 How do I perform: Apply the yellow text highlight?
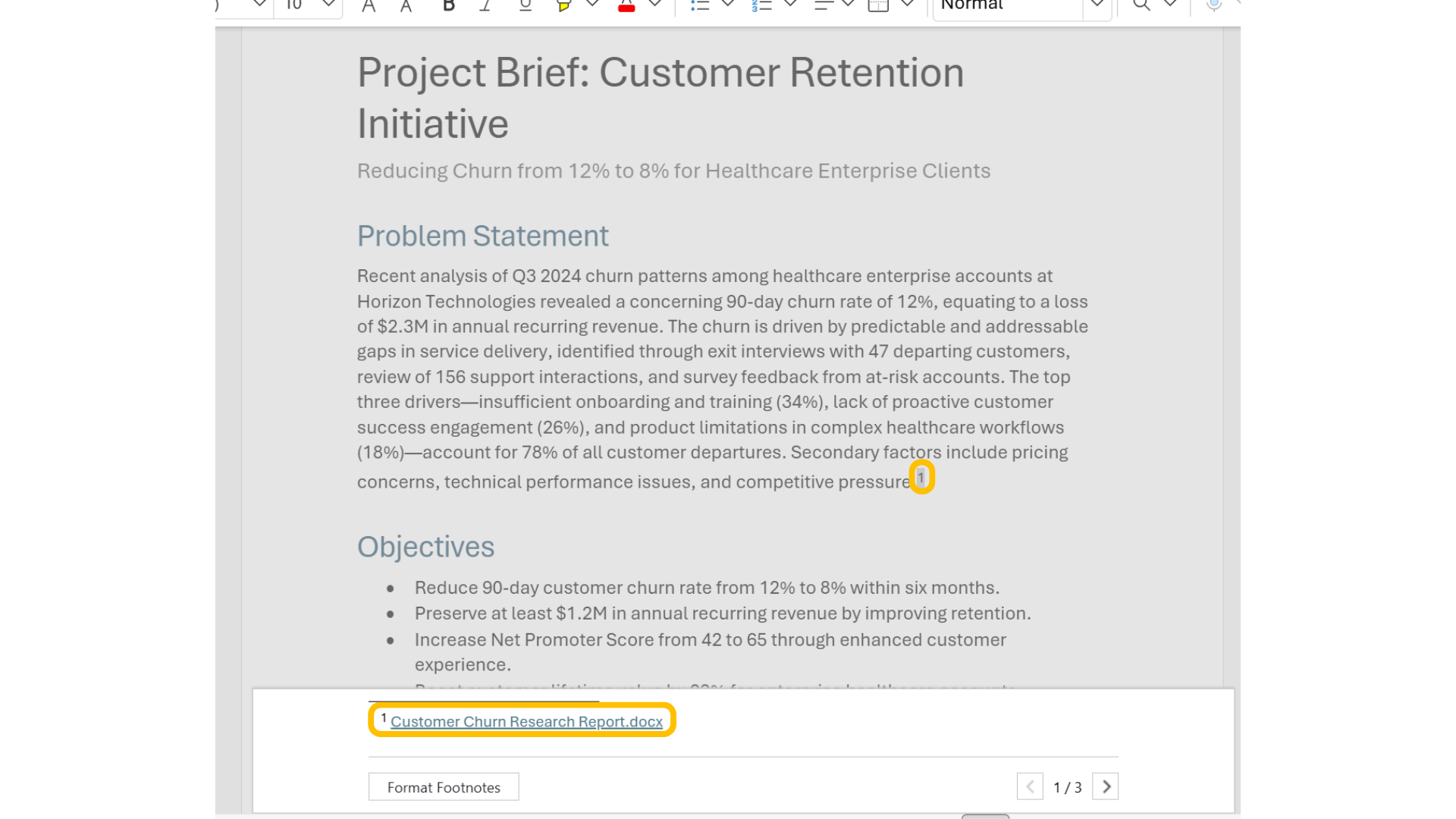(x=563, y=6)
